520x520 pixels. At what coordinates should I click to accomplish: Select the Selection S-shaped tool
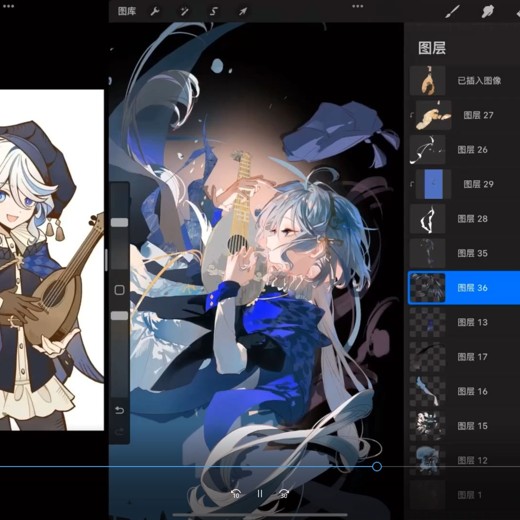pyautogui.click(x=213, y=12)
